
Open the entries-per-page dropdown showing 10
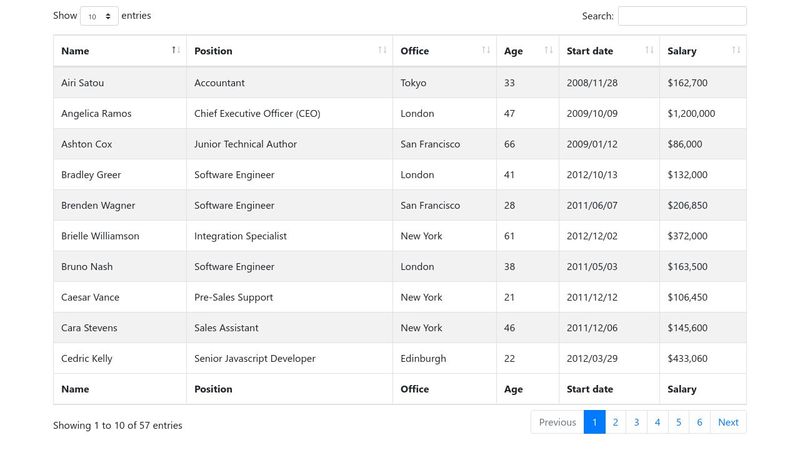99,16
